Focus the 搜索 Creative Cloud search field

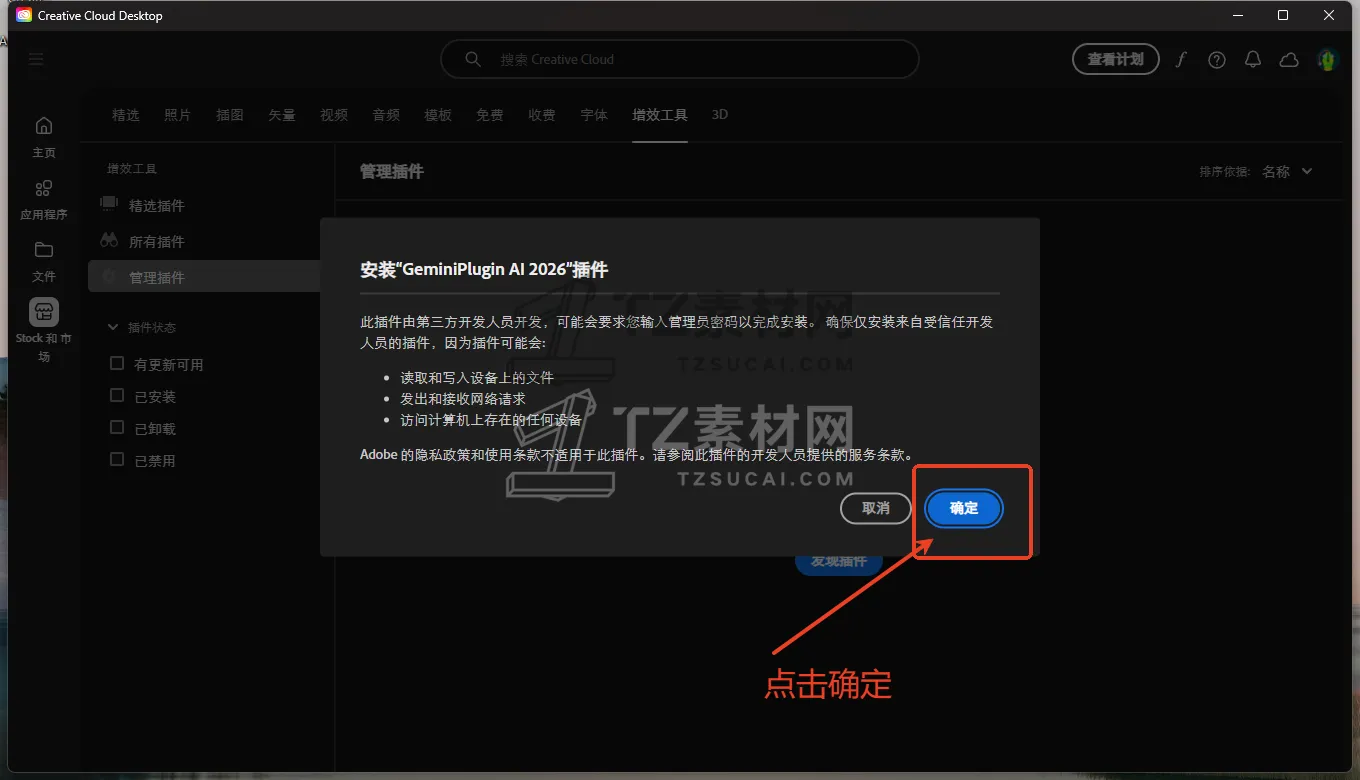680,59
